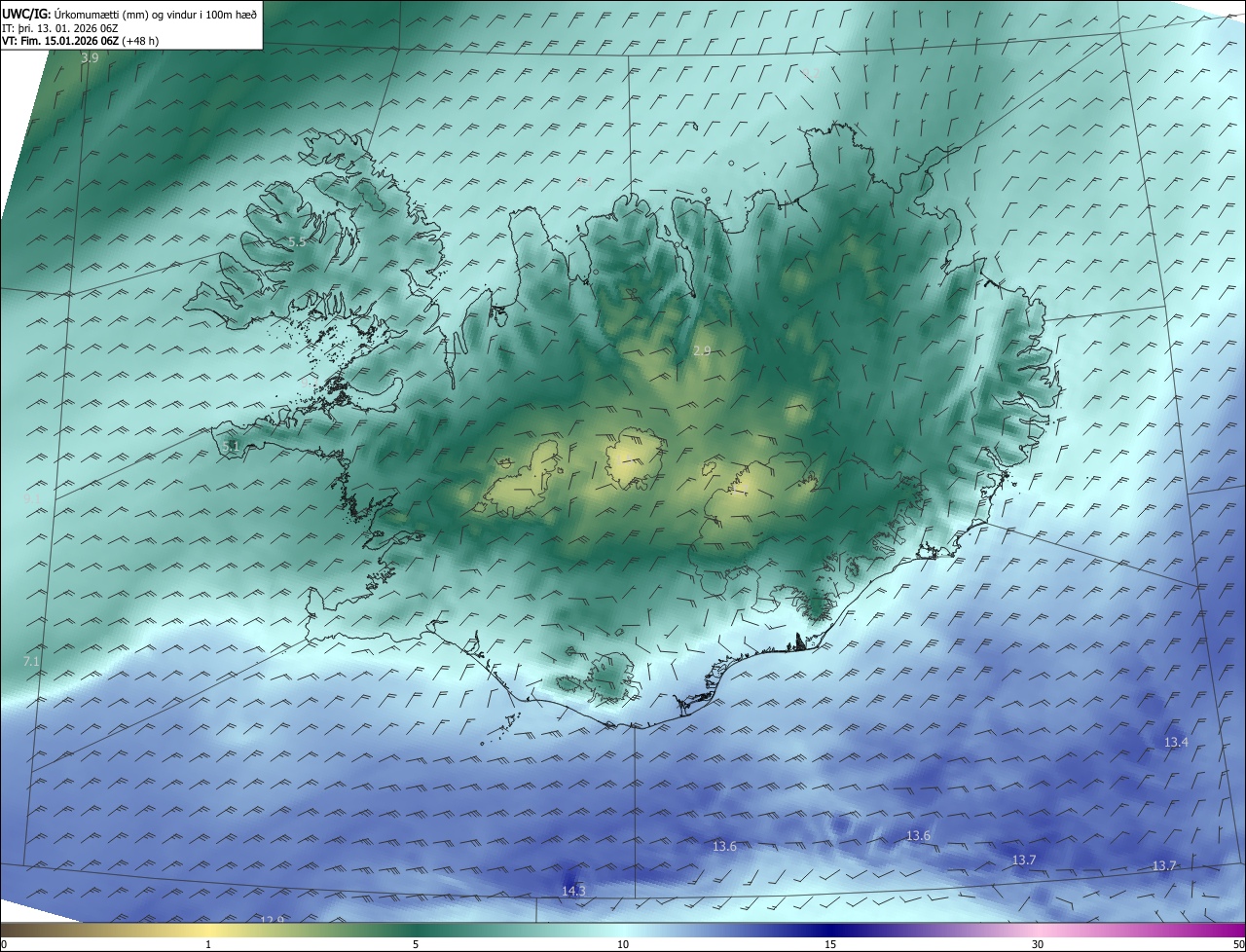
Task: Click the valid time 'VT: Fim. 15.01.2026 06Z (+48 h)'
Action: click(78, 42)
